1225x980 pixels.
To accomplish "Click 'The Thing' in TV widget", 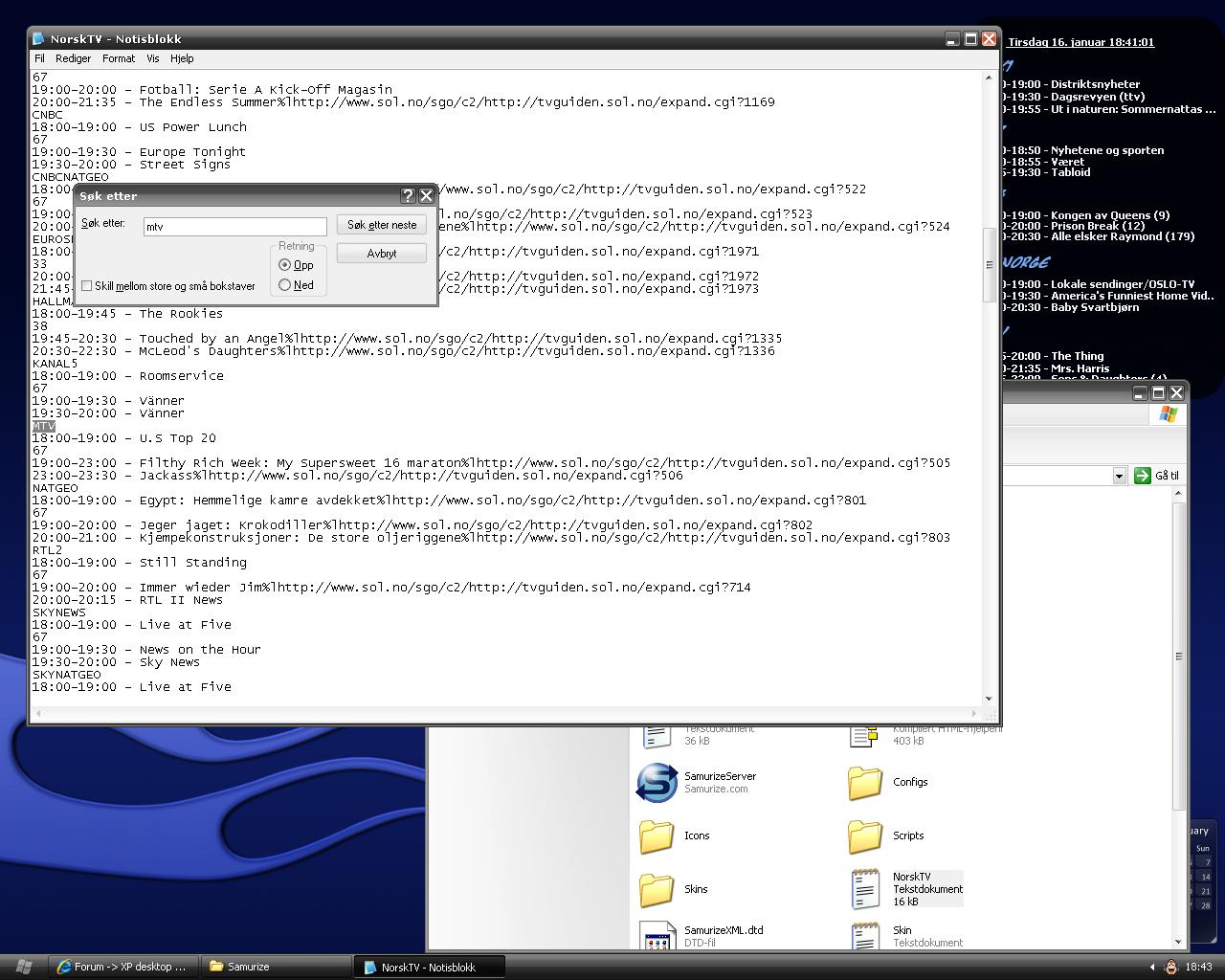I will (1078, 356).
